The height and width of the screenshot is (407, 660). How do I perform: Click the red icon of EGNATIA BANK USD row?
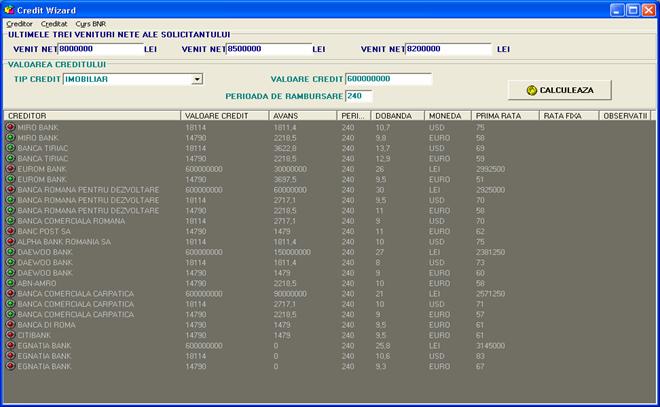pos(11,355)
